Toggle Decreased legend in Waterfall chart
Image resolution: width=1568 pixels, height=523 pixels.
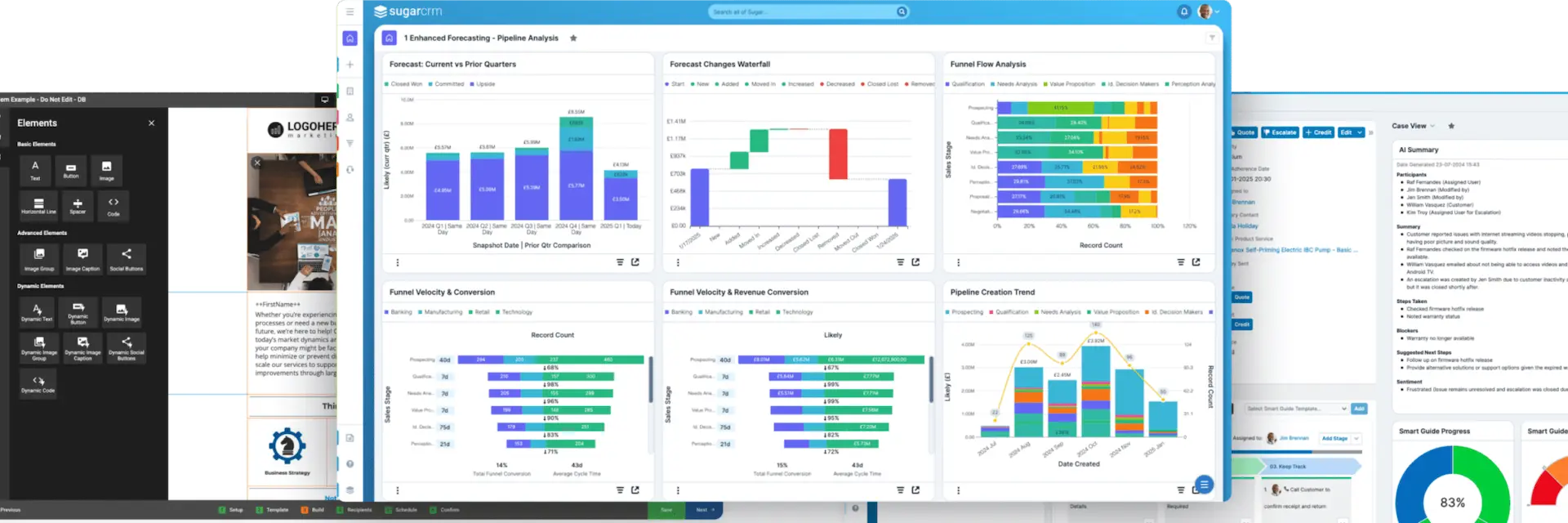pyautogui.click(x=837, y=84)
